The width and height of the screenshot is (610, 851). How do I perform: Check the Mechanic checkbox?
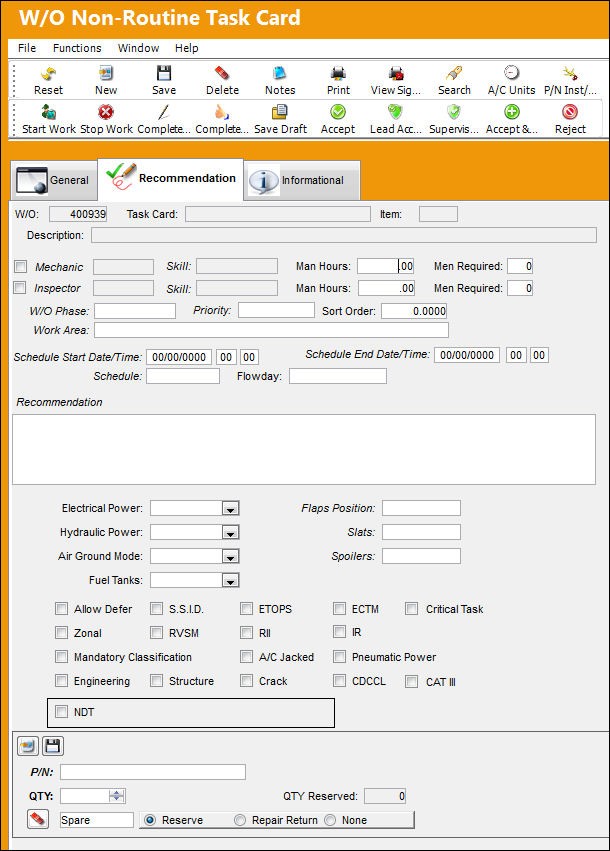pyautogui.click(x=21, y=266)
